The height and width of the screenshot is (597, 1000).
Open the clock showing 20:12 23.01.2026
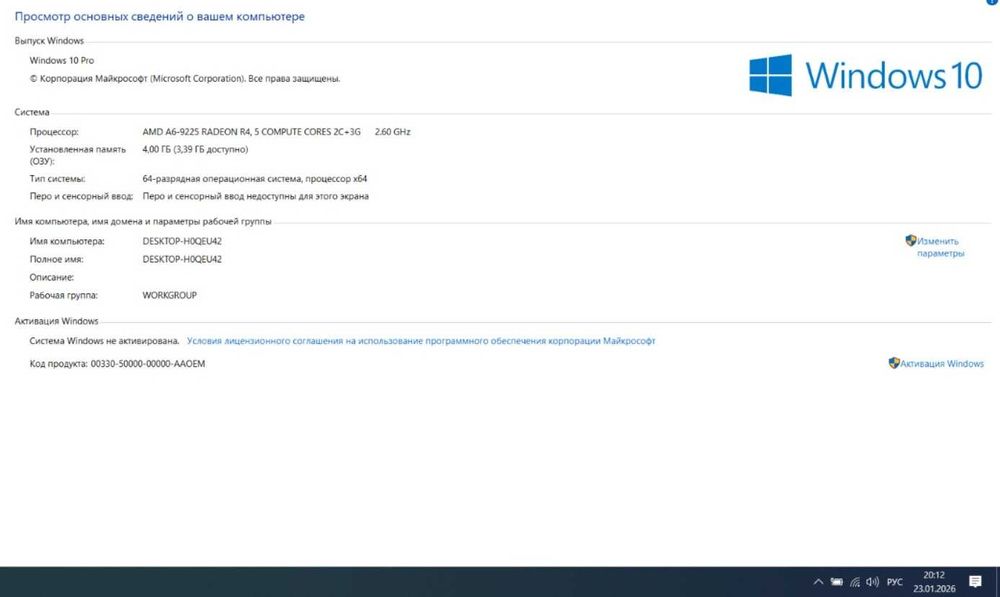[934, 582]
